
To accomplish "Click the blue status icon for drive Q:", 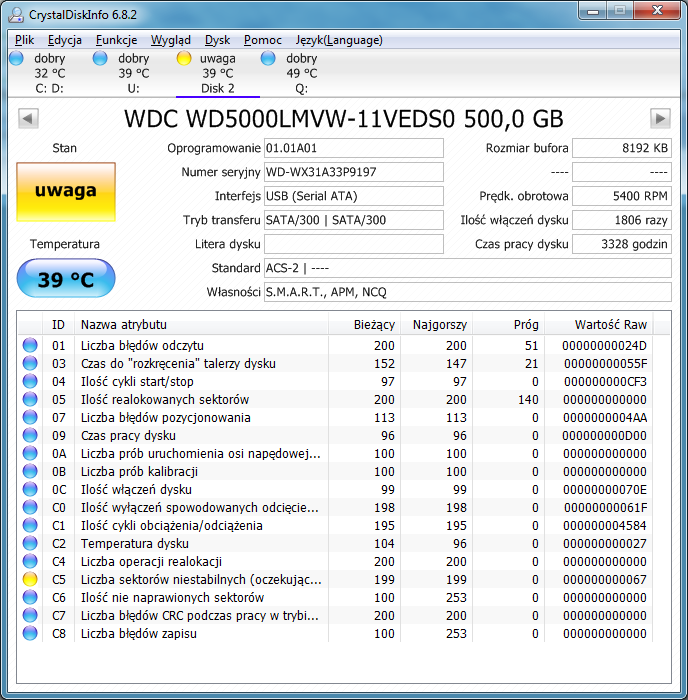I will (268, 58).
